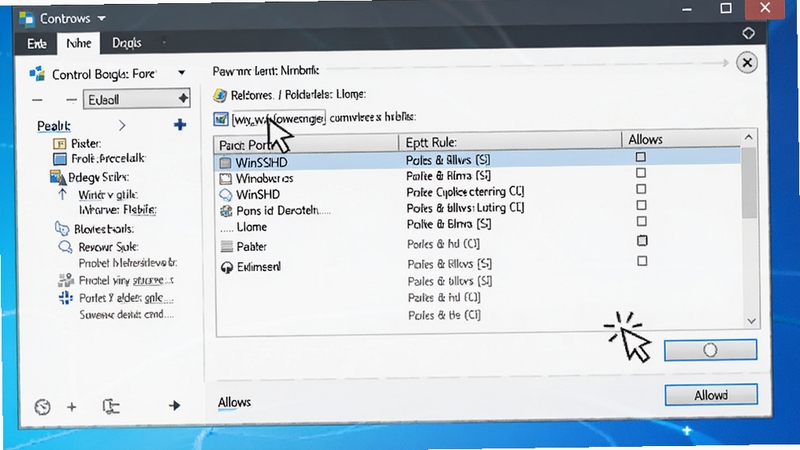Select Poles & bllws:Luting C[] rule text
This screenshot has height=450, width=800.
[465, 208]
